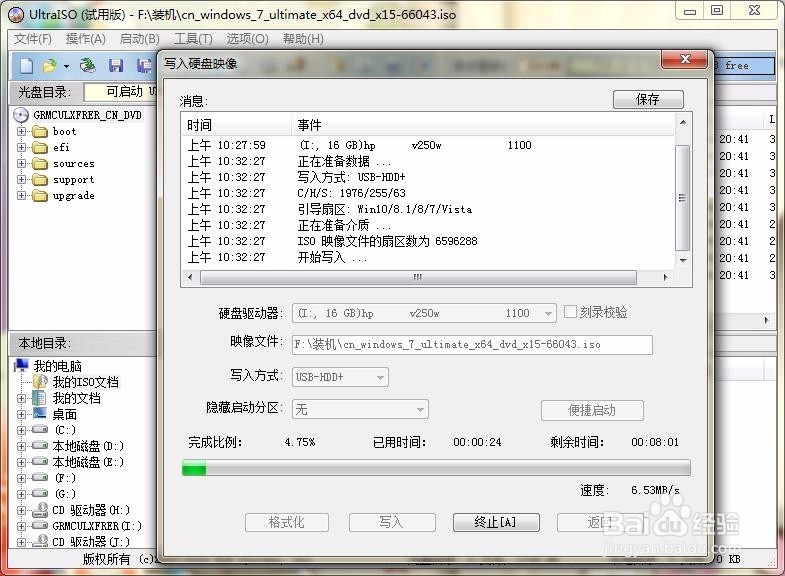Click the support folder icon
This screenshot has height=576, width=785.
[40, 180]
